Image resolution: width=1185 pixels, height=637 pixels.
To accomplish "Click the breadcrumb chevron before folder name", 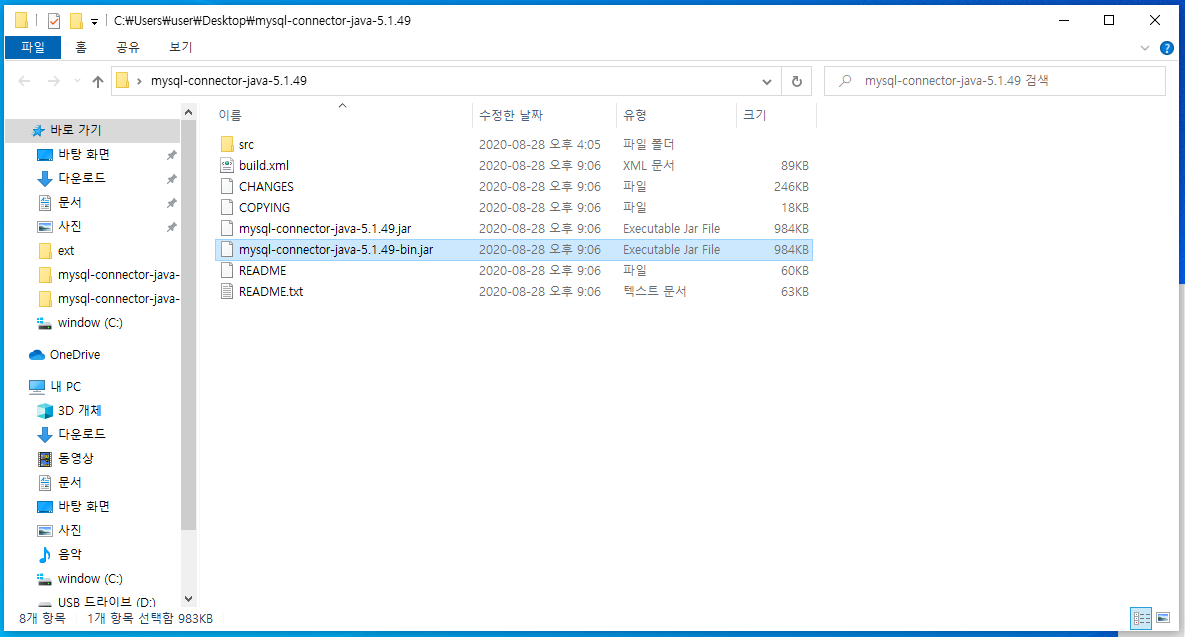I will coord(140,82).
